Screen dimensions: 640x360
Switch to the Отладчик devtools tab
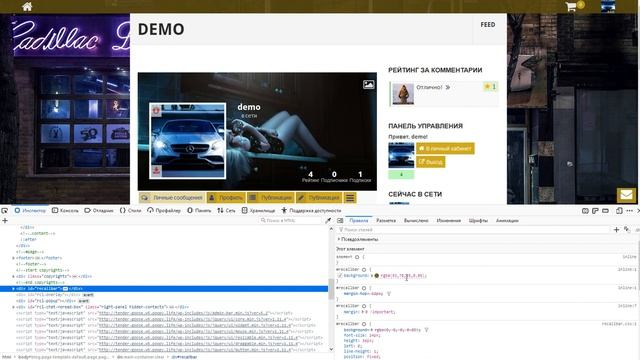click(x=99, y=211)
